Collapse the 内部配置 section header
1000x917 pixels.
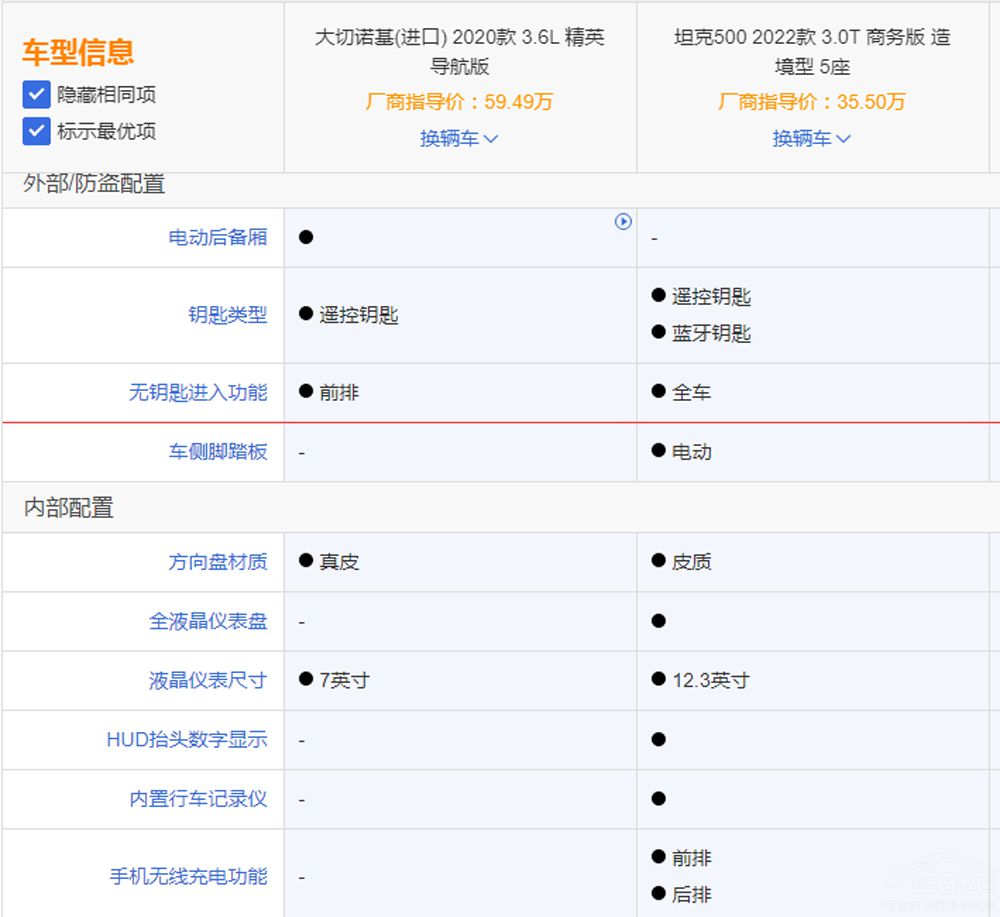click(x=62, y=509)
